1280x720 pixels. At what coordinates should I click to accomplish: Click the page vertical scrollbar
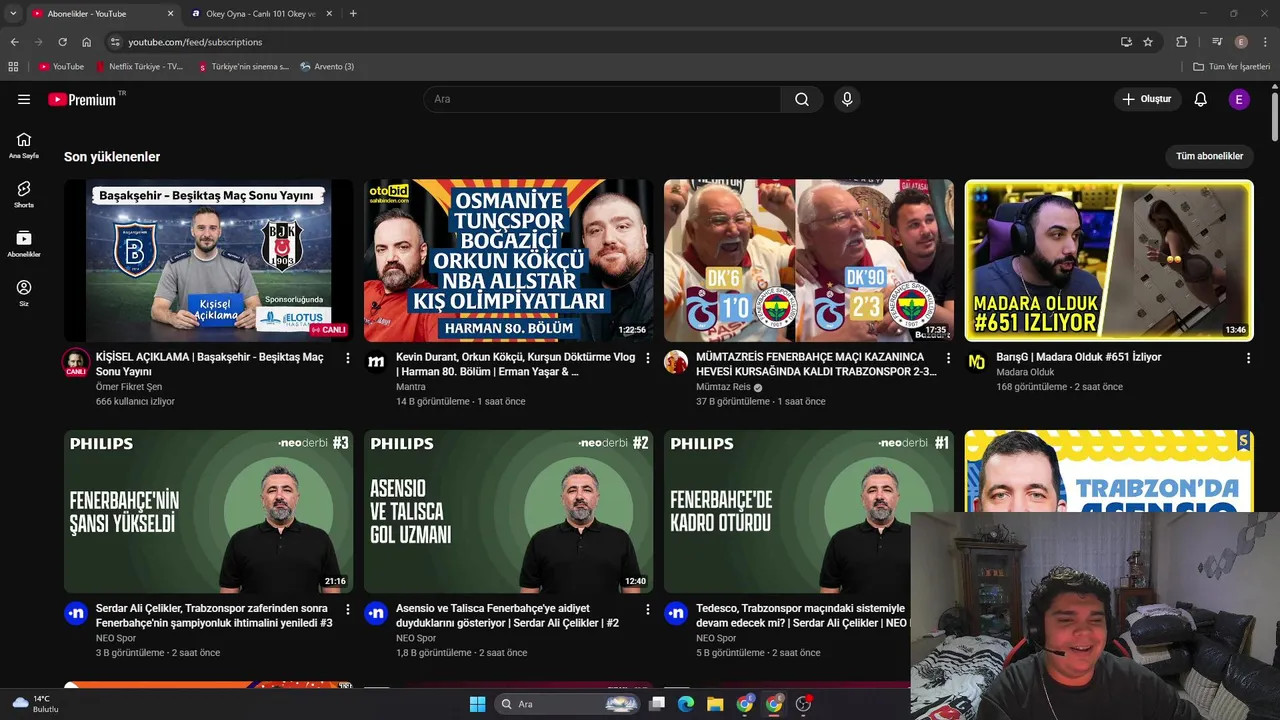pyautogui.click(x=1275, y=115)
